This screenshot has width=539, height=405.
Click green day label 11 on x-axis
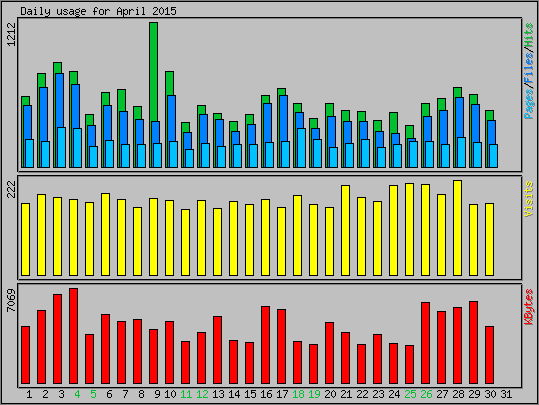(186, 394)
